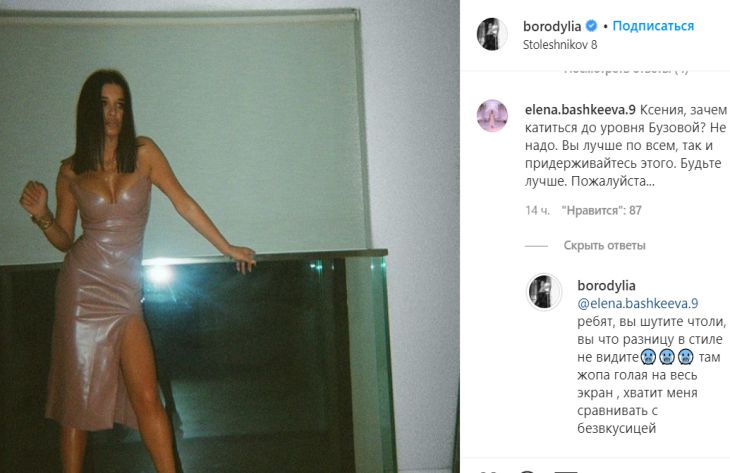Open borodylia username above the reply

click(606, 285)
